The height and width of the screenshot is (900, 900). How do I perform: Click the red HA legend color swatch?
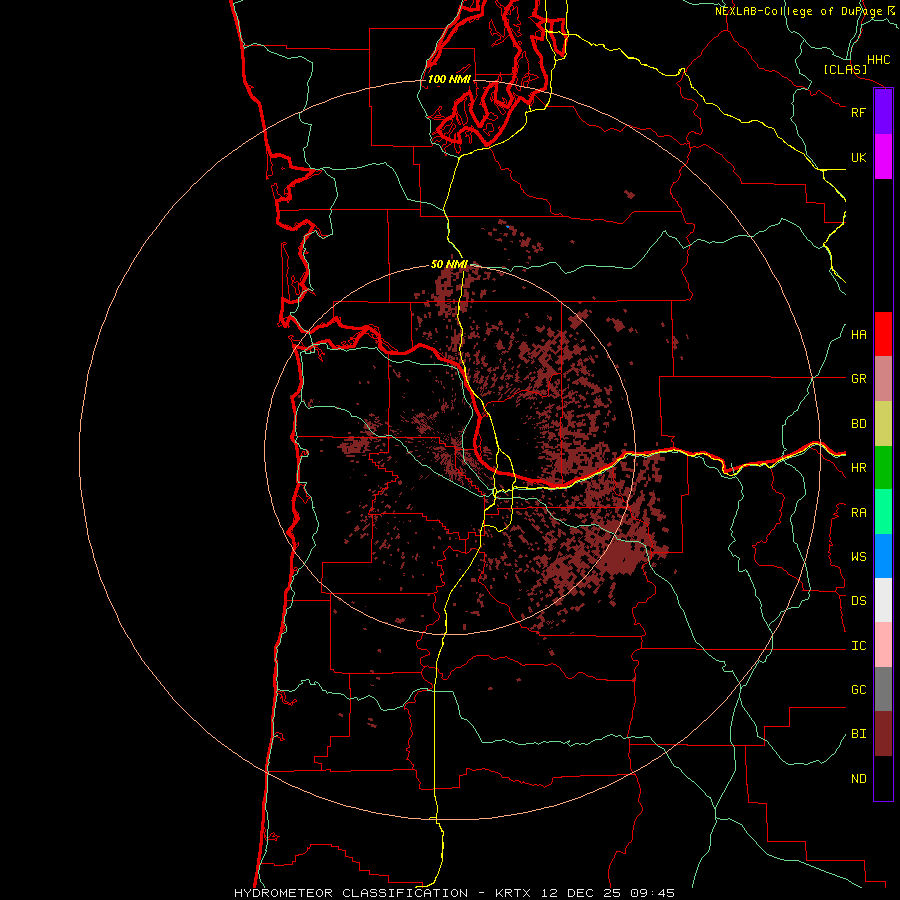[883, 334]
